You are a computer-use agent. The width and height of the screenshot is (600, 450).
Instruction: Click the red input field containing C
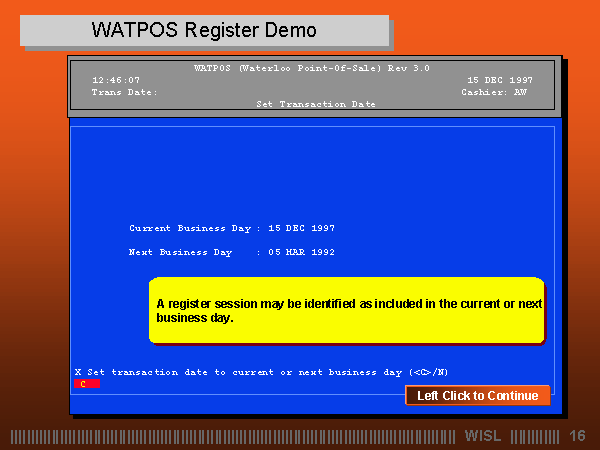(x=85, y=383)
